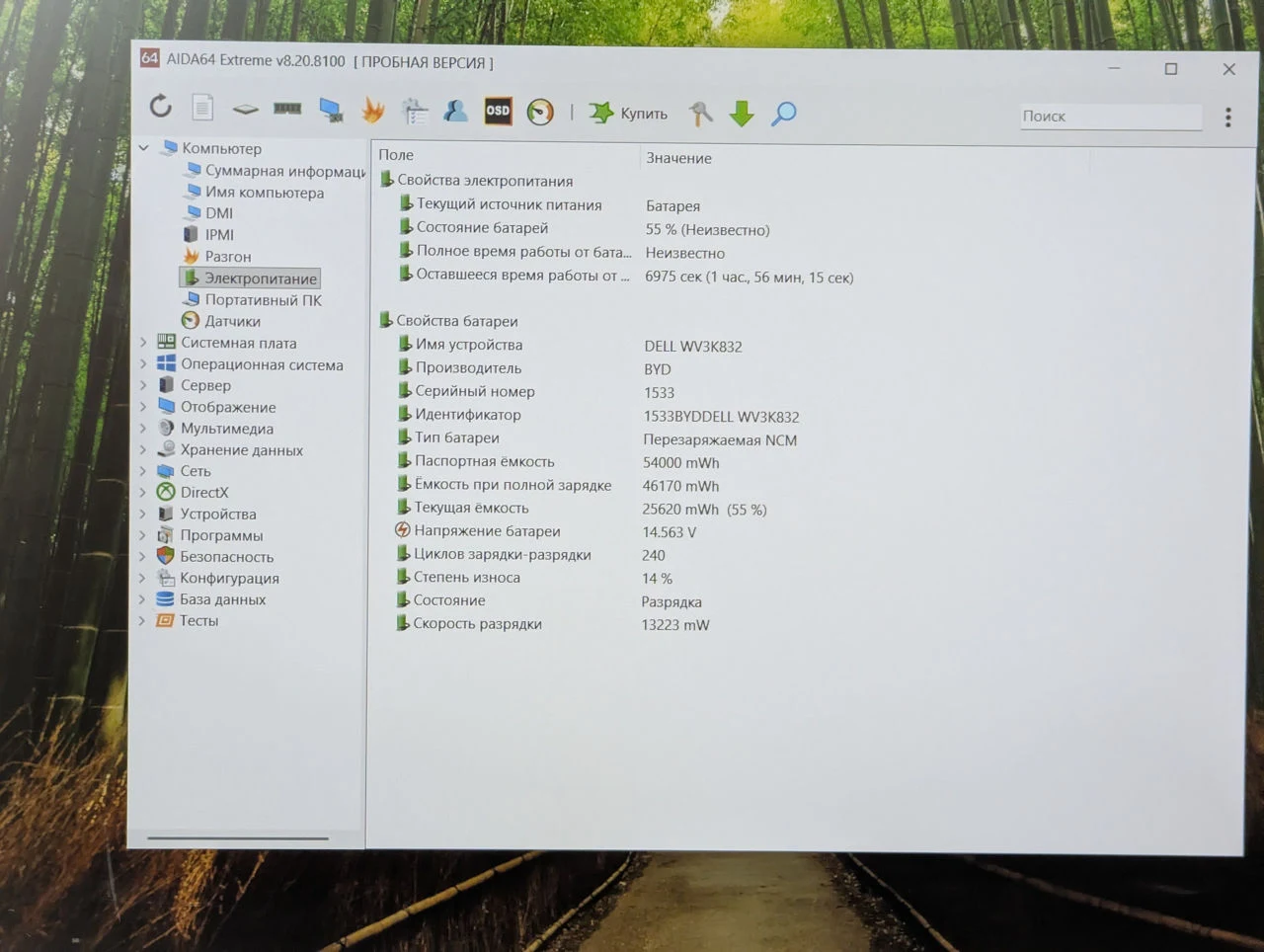Viewport: 1264px width, 952px height.
Task: Click the Значение column header
Action: [678, 158]
